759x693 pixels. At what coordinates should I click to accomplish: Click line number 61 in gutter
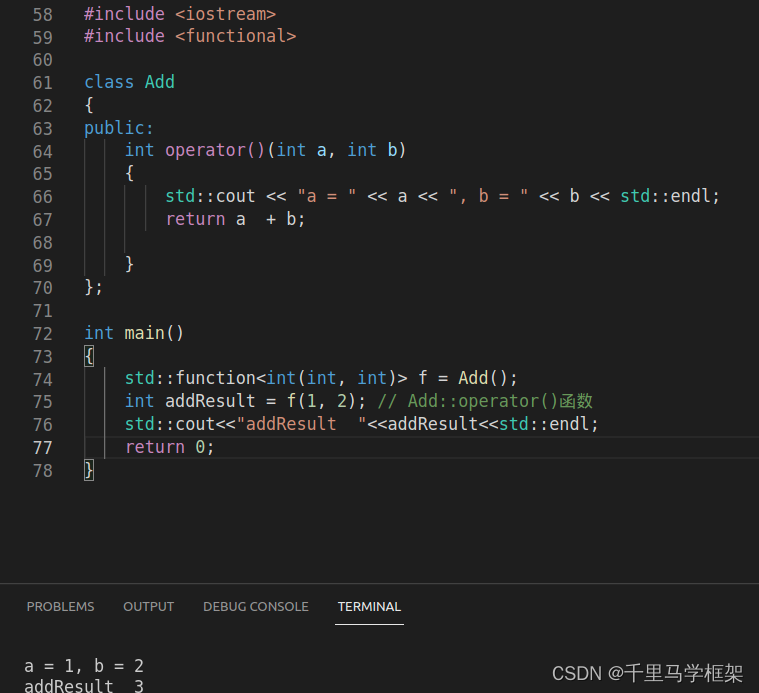(x=43, y=83)
